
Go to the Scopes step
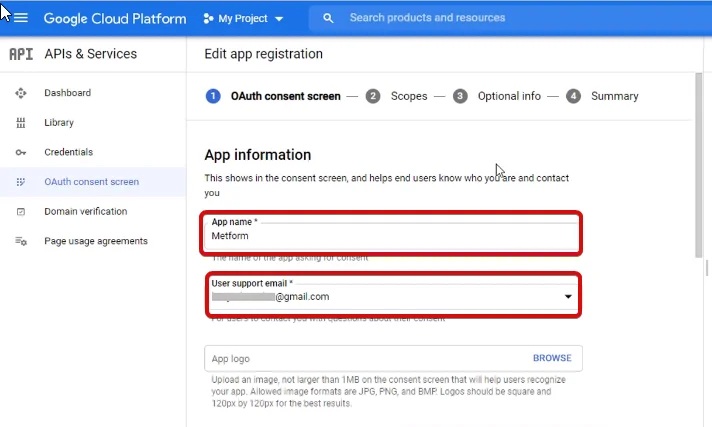tap(408, 96)
